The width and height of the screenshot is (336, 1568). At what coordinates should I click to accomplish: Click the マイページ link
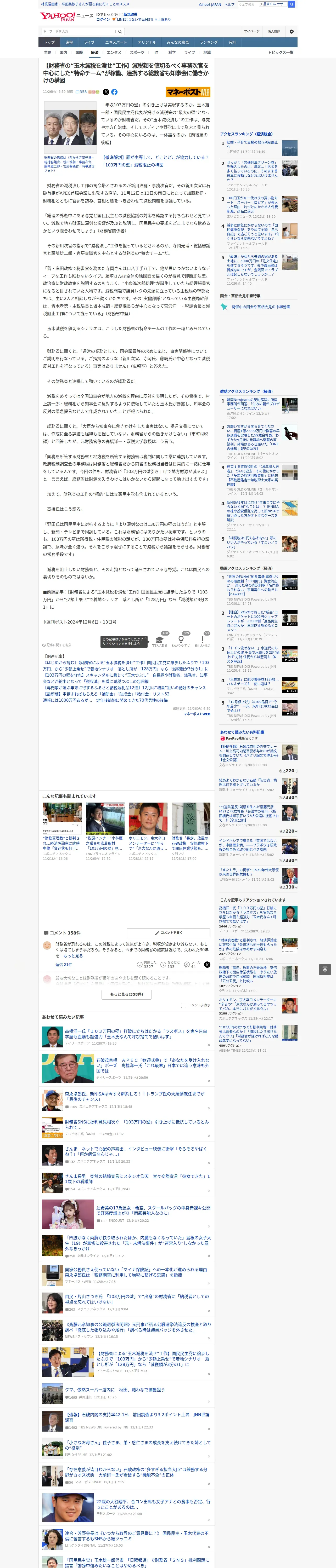tap(252, 31)
